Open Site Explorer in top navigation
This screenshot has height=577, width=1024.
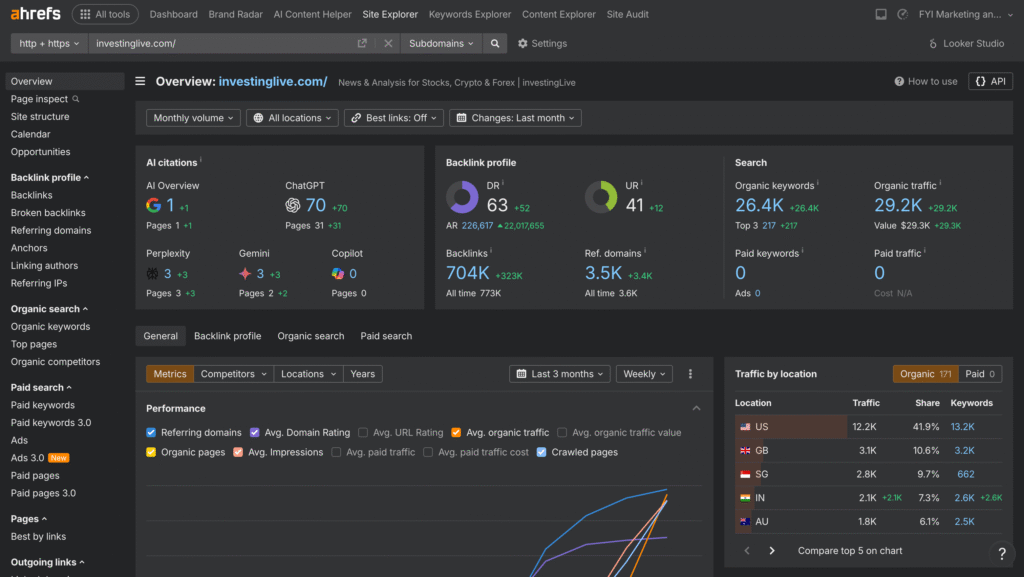(390, 14)
